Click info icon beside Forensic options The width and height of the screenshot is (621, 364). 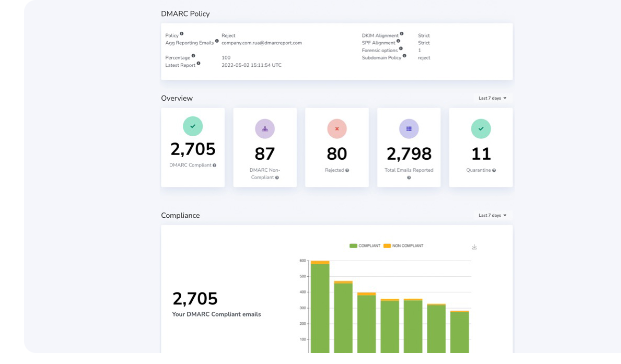tap(401, 48)
